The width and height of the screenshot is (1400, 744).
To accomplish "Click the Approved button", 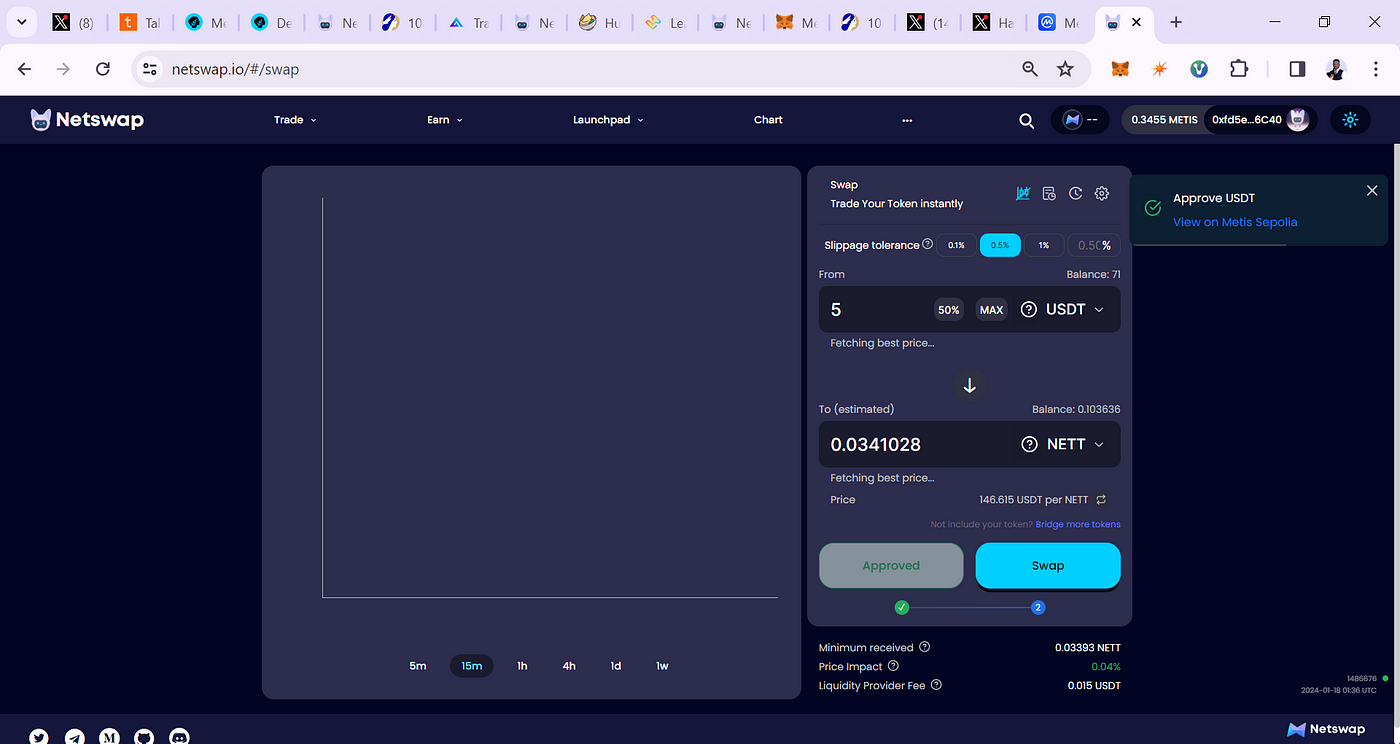I will pos(891,566).
